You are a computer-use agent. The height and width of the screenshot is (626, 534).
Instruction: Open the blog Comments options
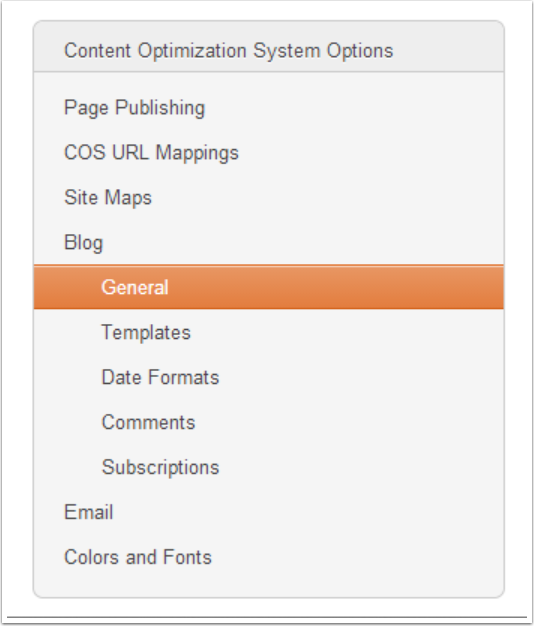[148, 422]
